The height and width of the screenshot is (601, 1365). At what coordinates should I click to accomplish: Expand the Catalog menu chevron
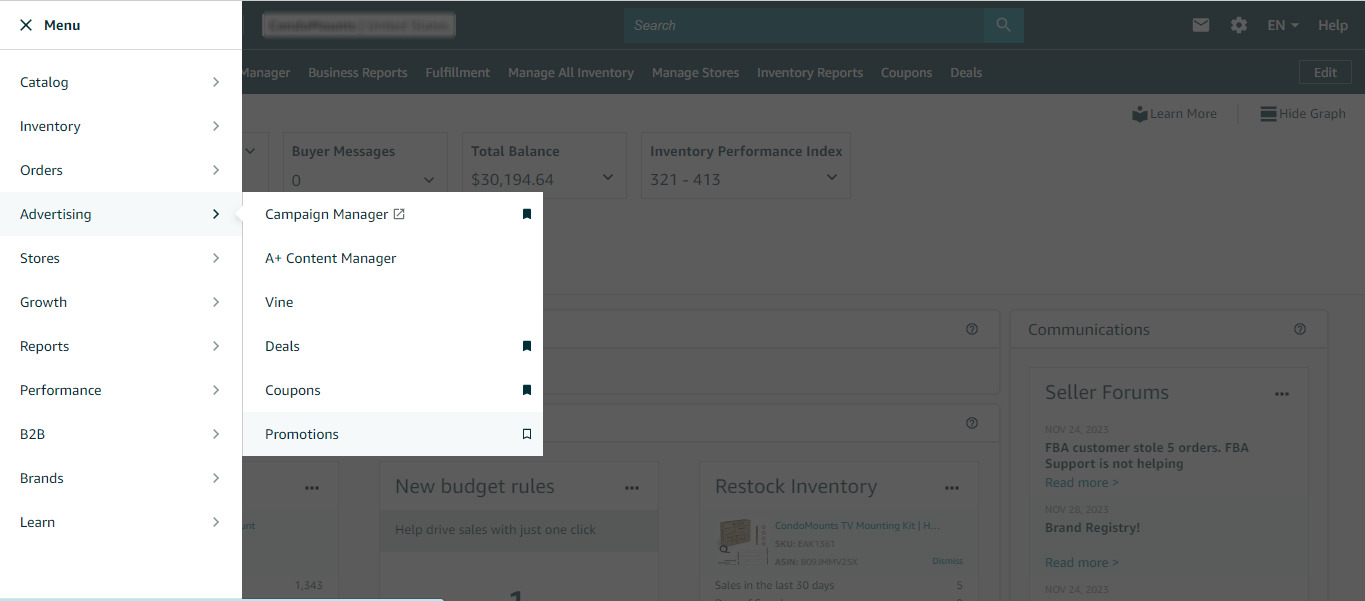(x=215, y=82)
